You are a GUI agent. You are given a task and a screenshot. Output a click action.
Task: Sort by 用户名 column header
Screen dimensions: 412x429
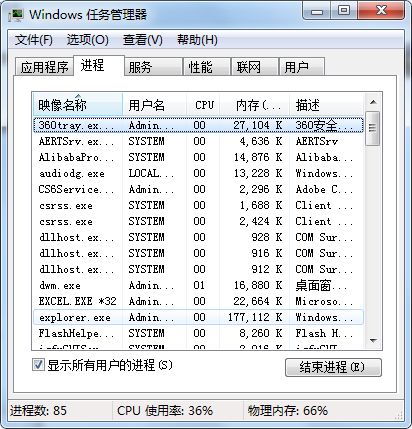pos(155,105)
